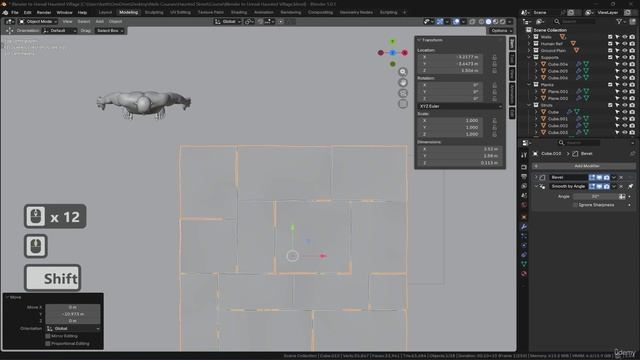Open the World properties tab icon
Viewport: 640px width, 360px height.
[524, 205]
